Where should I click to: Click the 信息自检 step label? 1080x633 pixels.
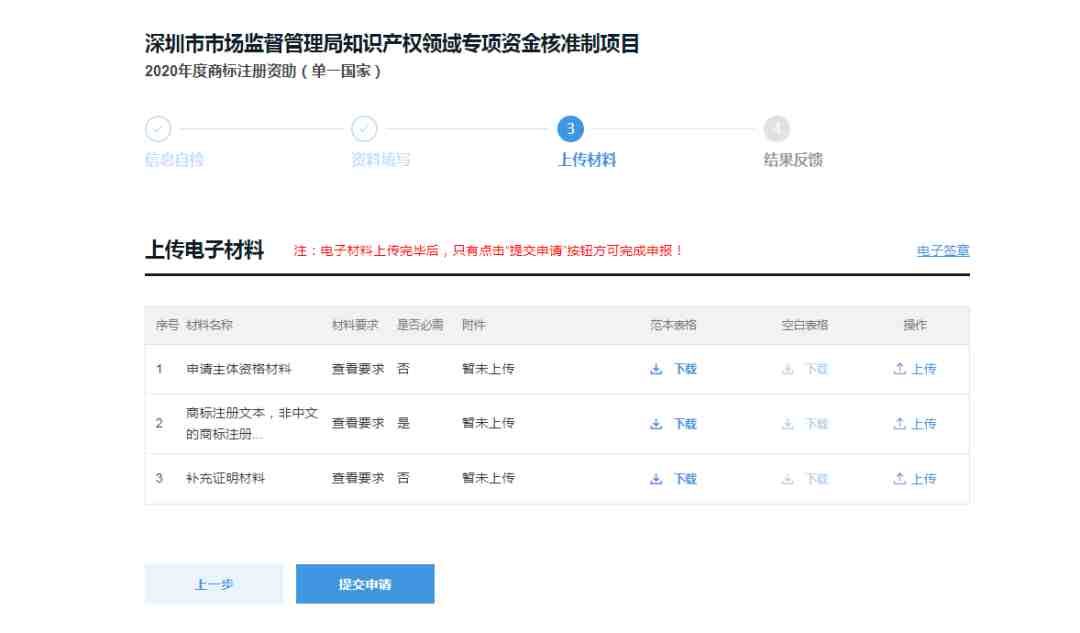click(x=174, y=160)
